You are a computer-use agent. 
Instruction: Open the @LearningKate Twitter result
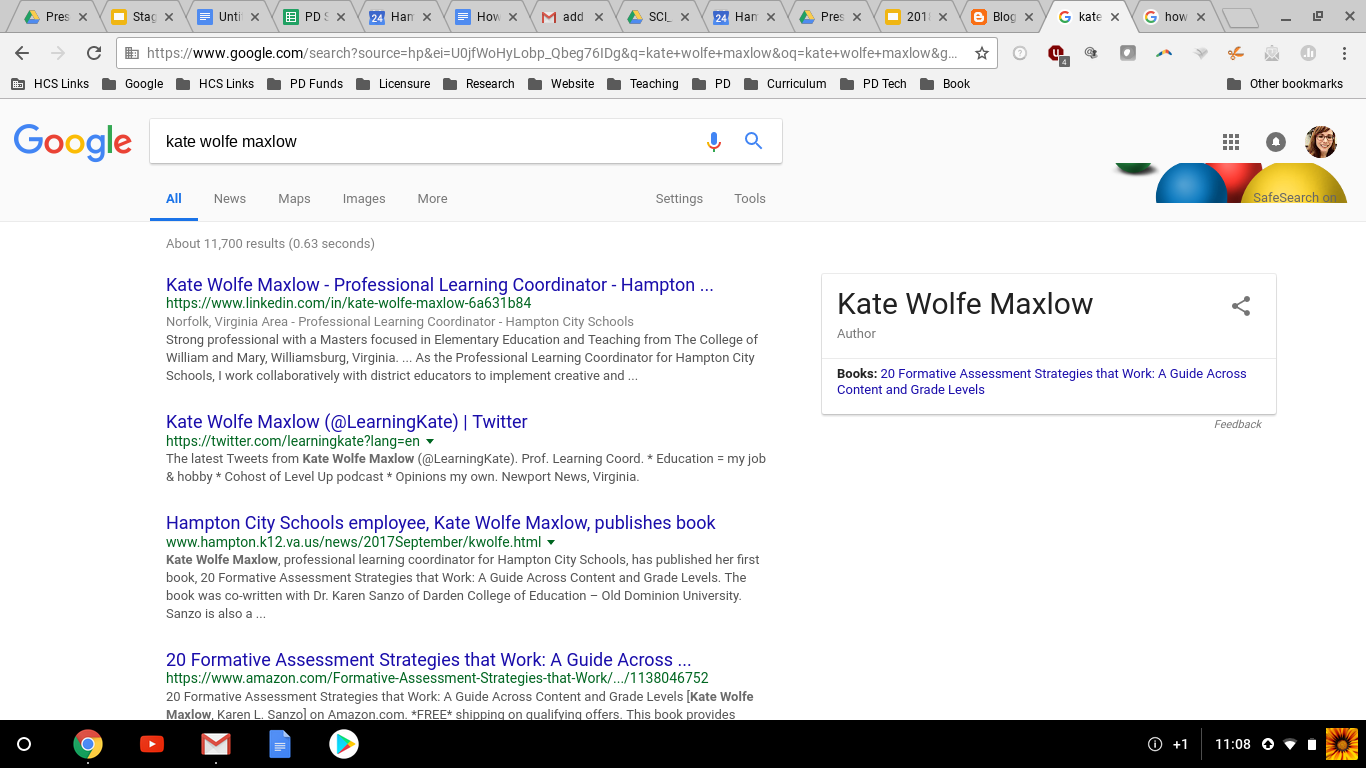tap(346, 422)
